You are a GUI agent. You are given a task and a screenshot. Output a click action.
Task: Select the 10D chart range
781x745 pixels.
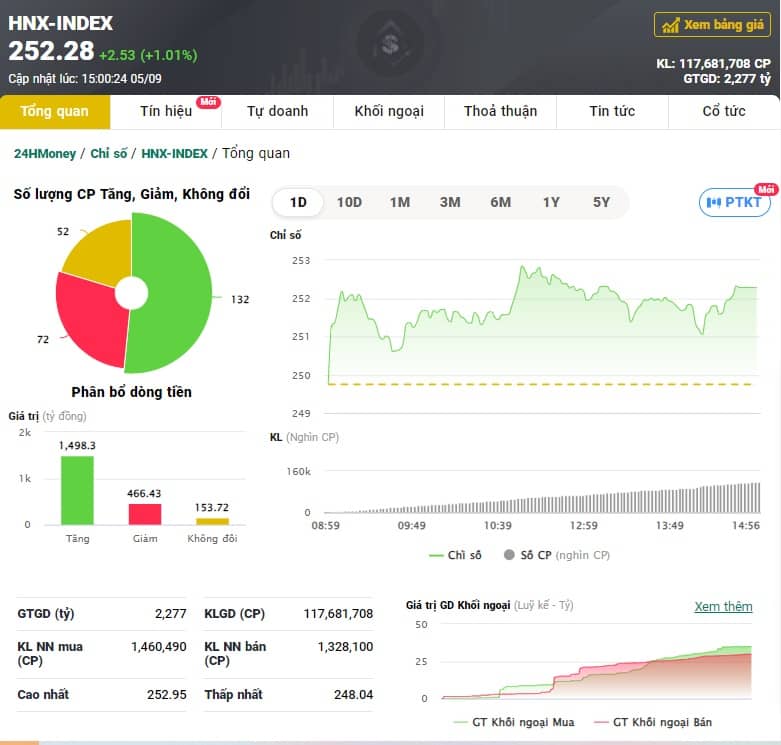pyautogui.click(x=349, y=202)
